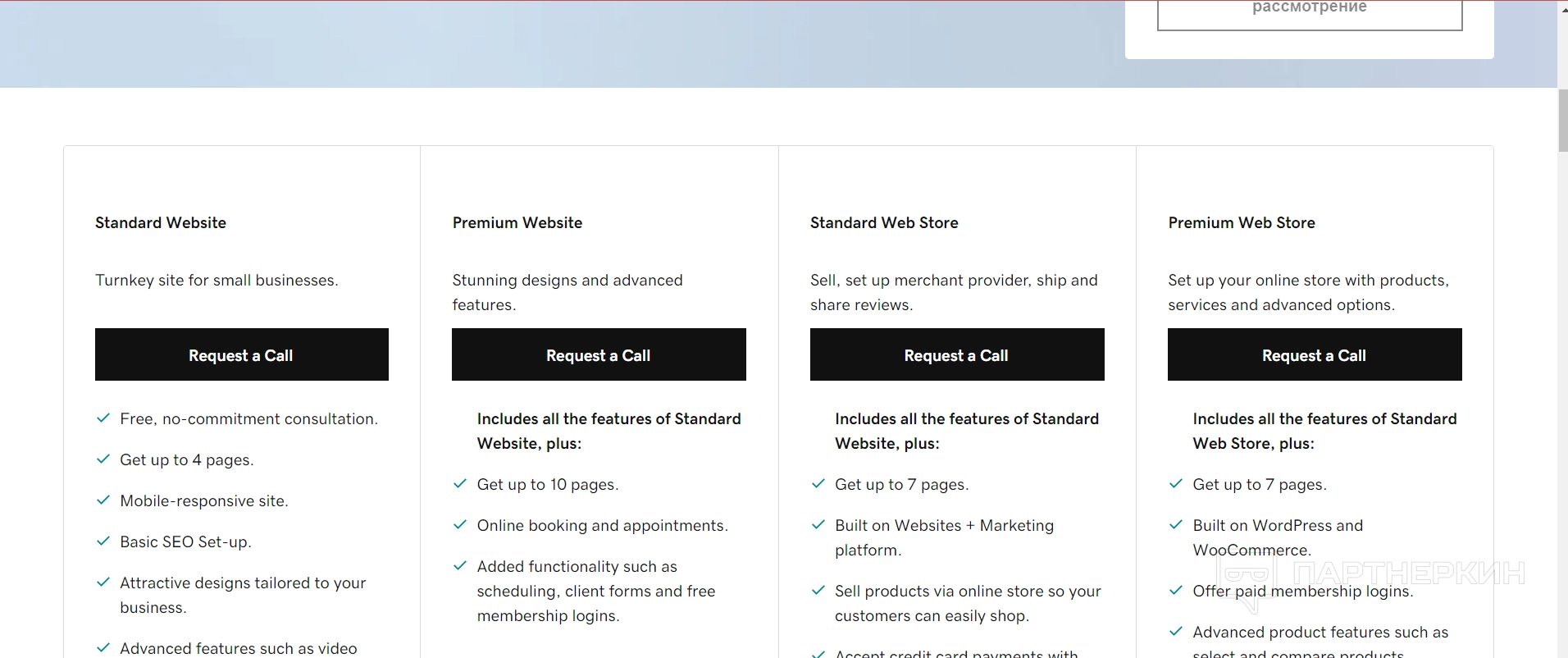The width and height of the screenshot is (1568, 658).
Task: Click the checkmark next to "Get up to 10 pages"
Action: tap(460, 484)
